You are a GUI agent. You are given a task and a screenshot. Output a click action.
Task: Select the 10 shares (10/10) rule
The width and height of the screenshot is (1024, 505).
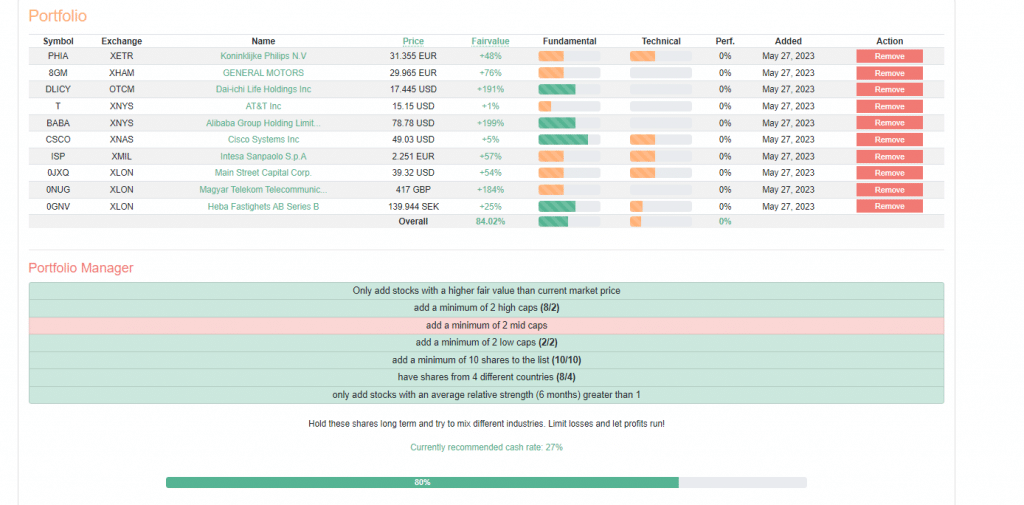click(486, 360)
